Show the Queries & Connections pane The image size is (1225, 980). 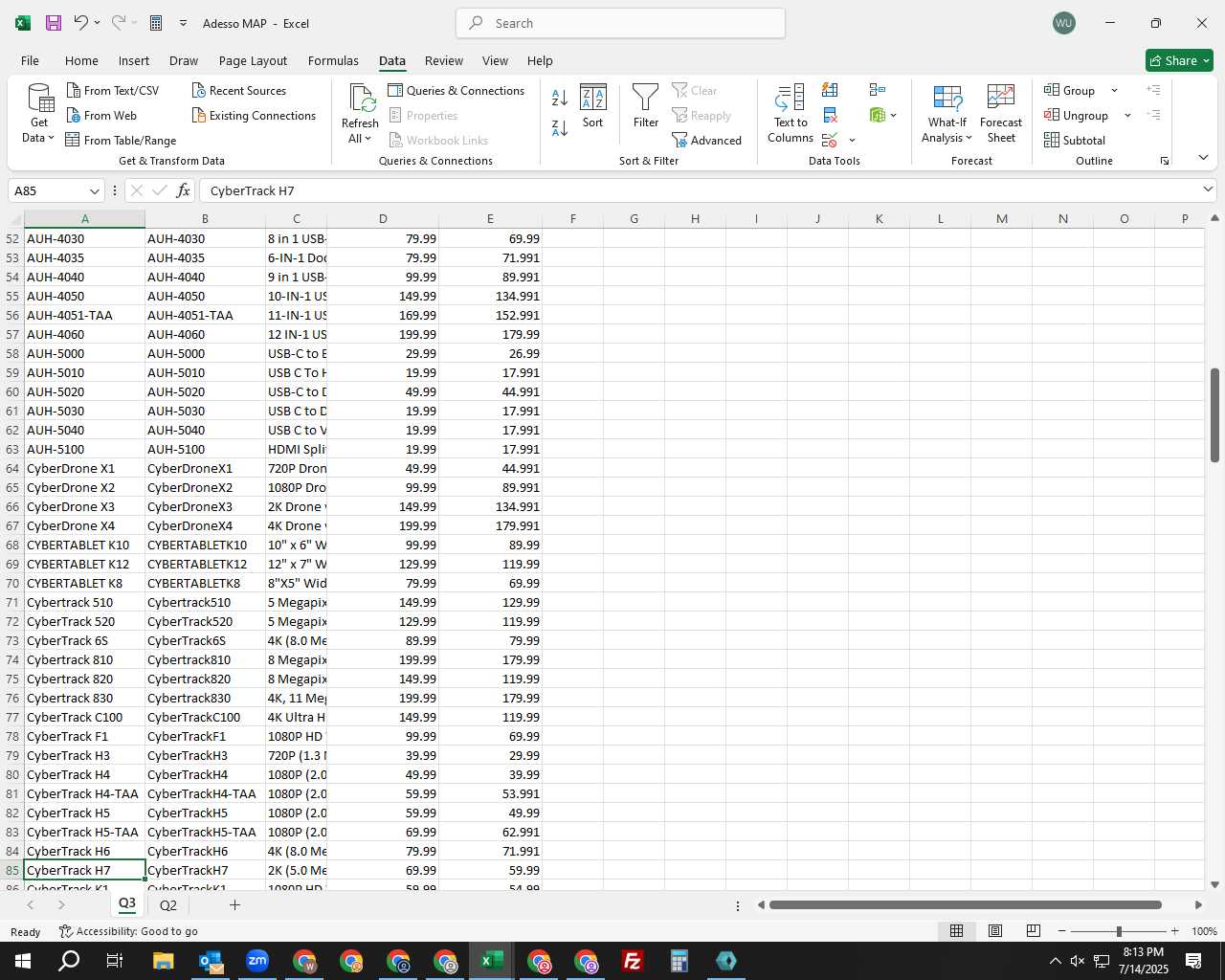(x=457, y=90)
